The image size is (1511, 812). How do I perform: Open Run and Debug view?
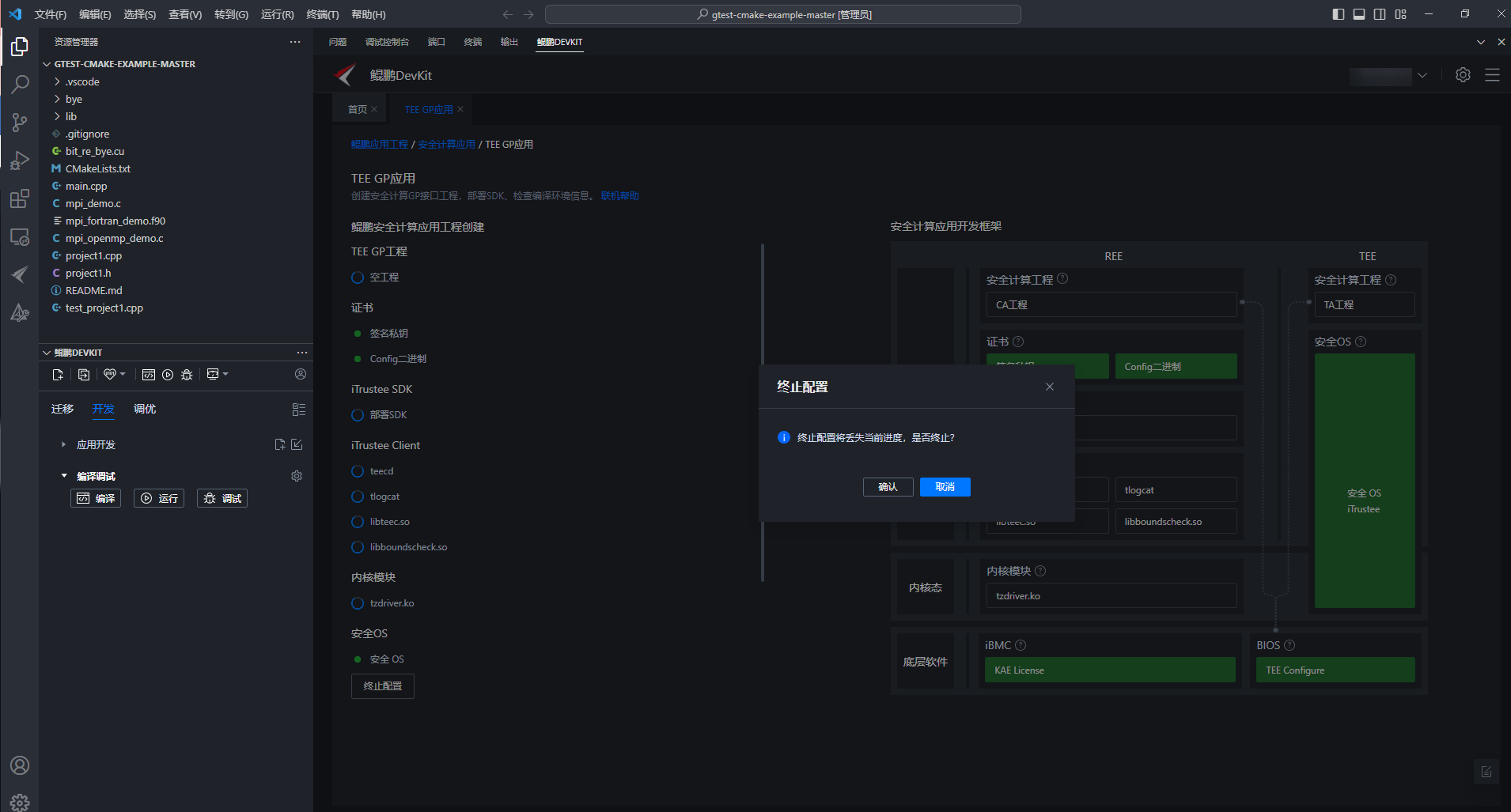coord(20,160)
